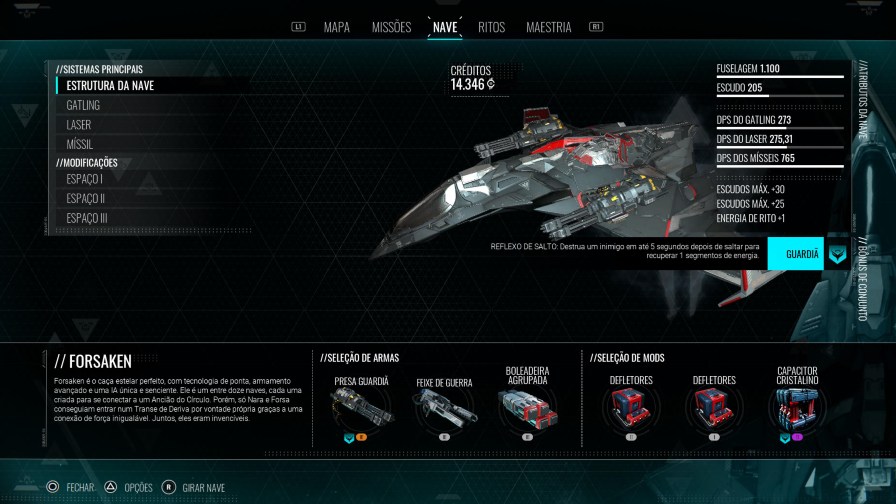Click the Guardiã set bonus button
Image resolution: width=896 pixels, height=504 pixels.
pos(795,254)
